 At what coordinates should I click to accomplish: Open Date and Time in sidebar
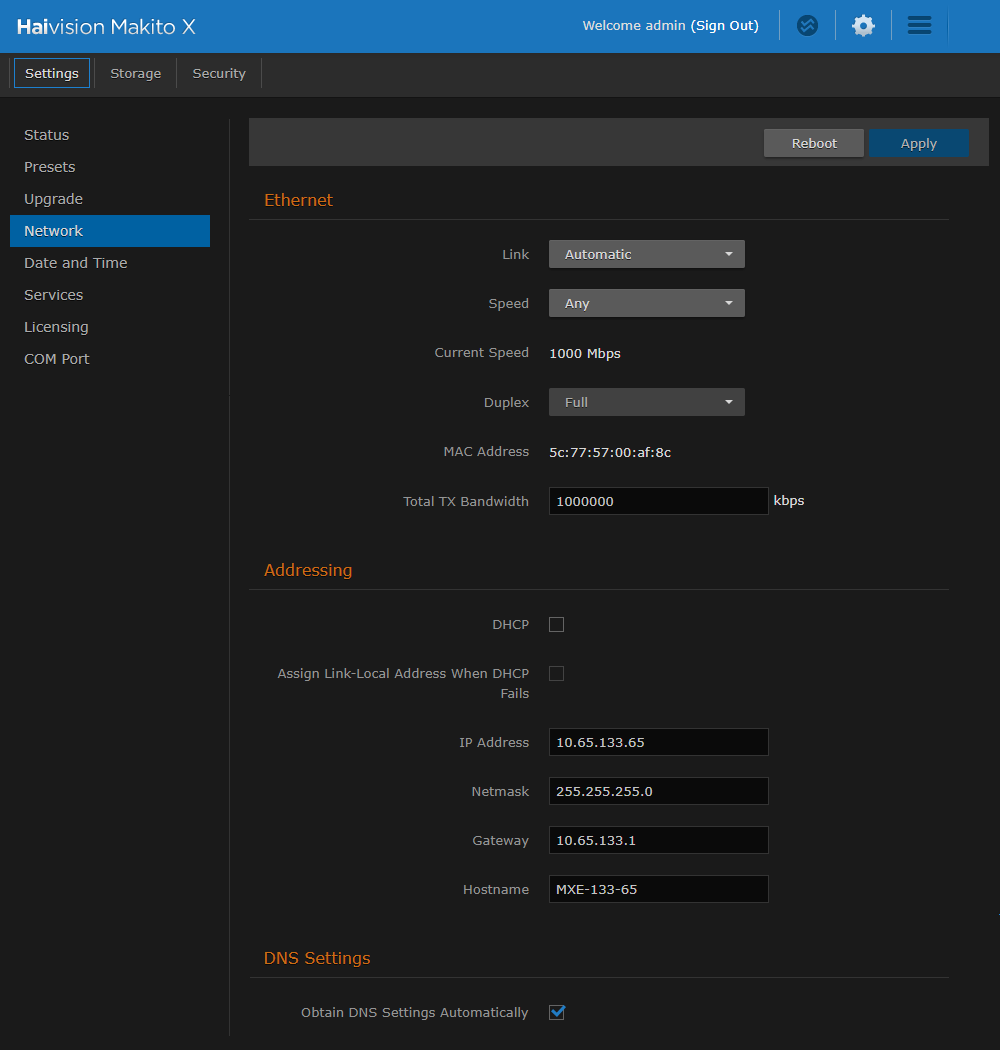pyautogui.click(x=76, y=263)
